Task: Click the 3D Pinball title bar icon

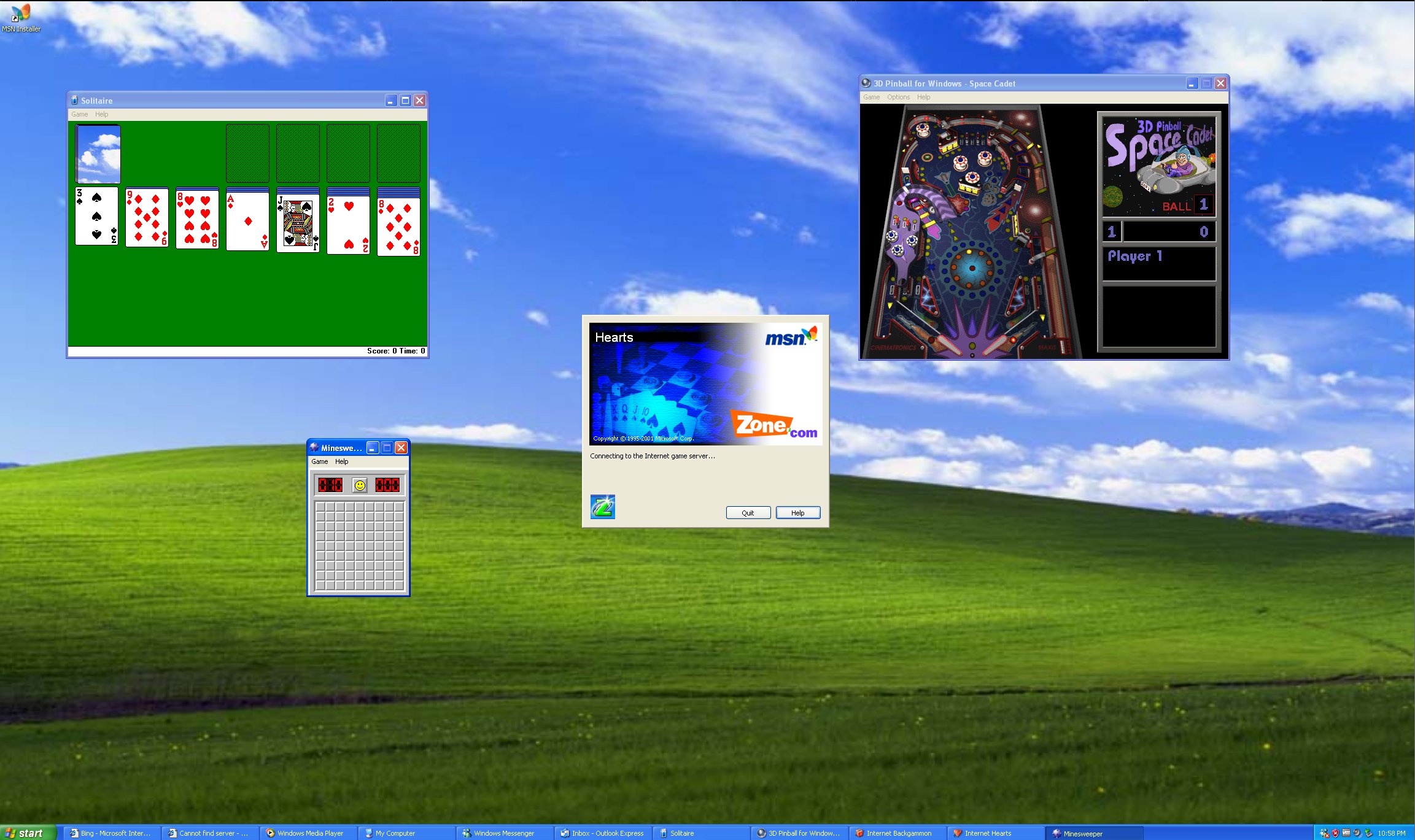Action: (866, 83)
